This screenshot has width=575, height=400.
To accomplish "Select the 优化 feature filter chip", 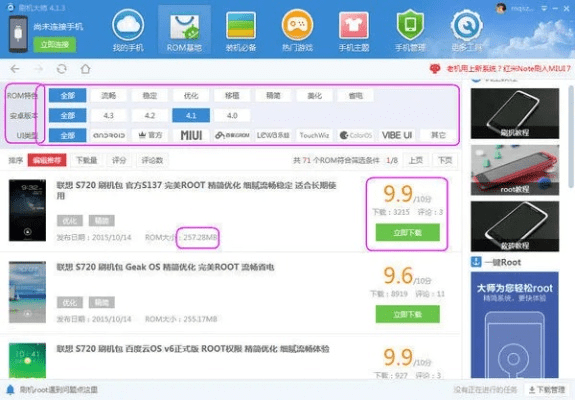I will coord(191,96).
